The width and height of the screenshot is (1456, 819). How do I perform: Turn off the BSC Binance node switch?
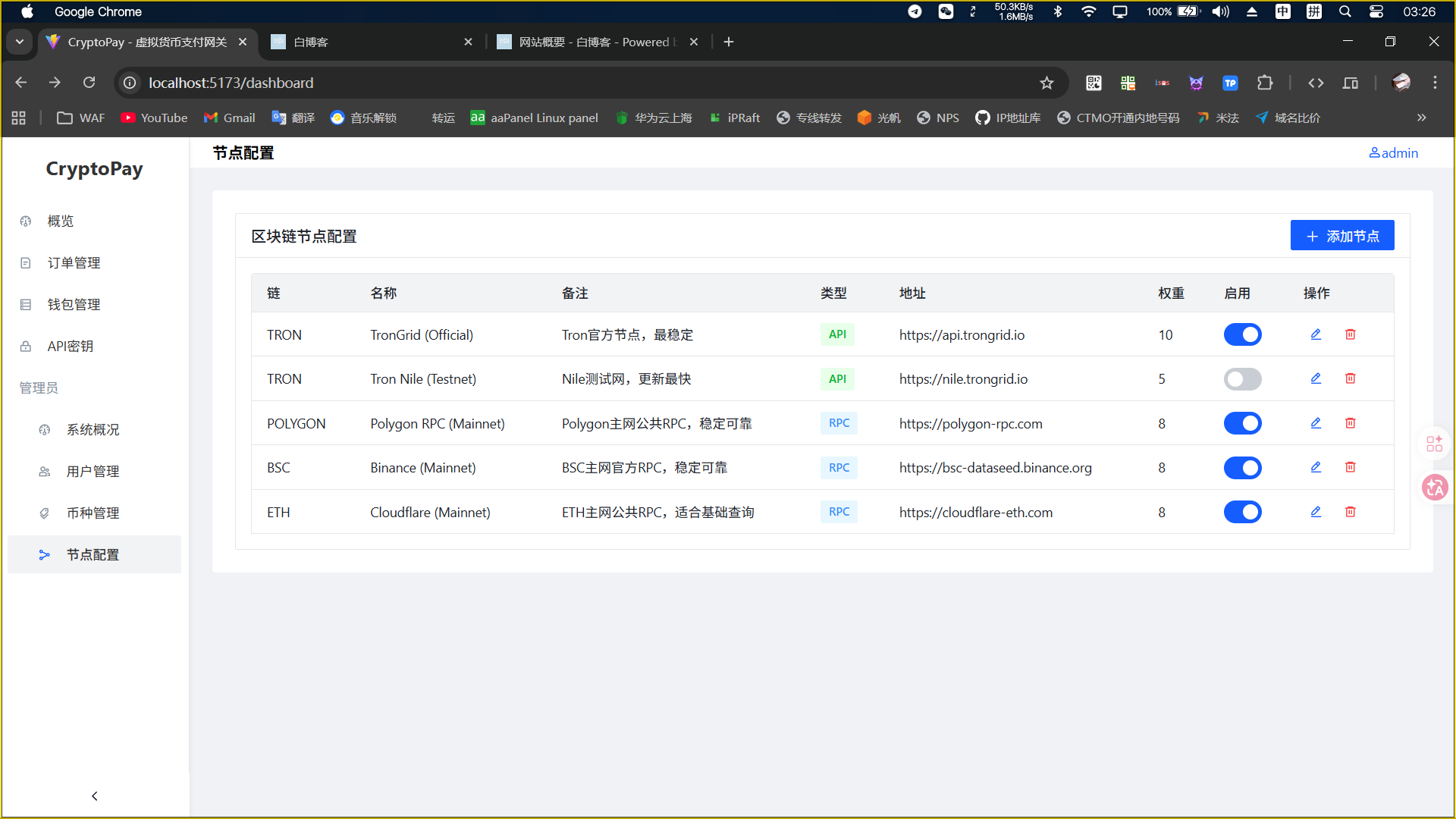[1242, 467]
